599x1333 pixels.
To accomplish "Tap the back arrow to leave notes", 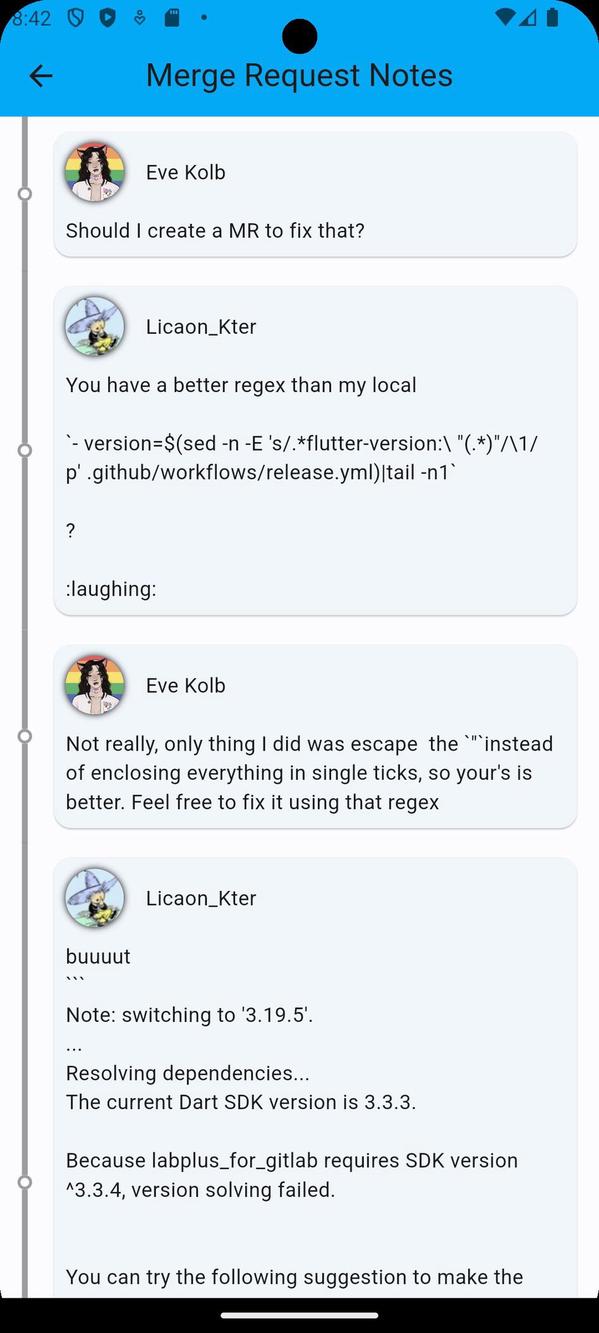I will [x=40, y=75].
